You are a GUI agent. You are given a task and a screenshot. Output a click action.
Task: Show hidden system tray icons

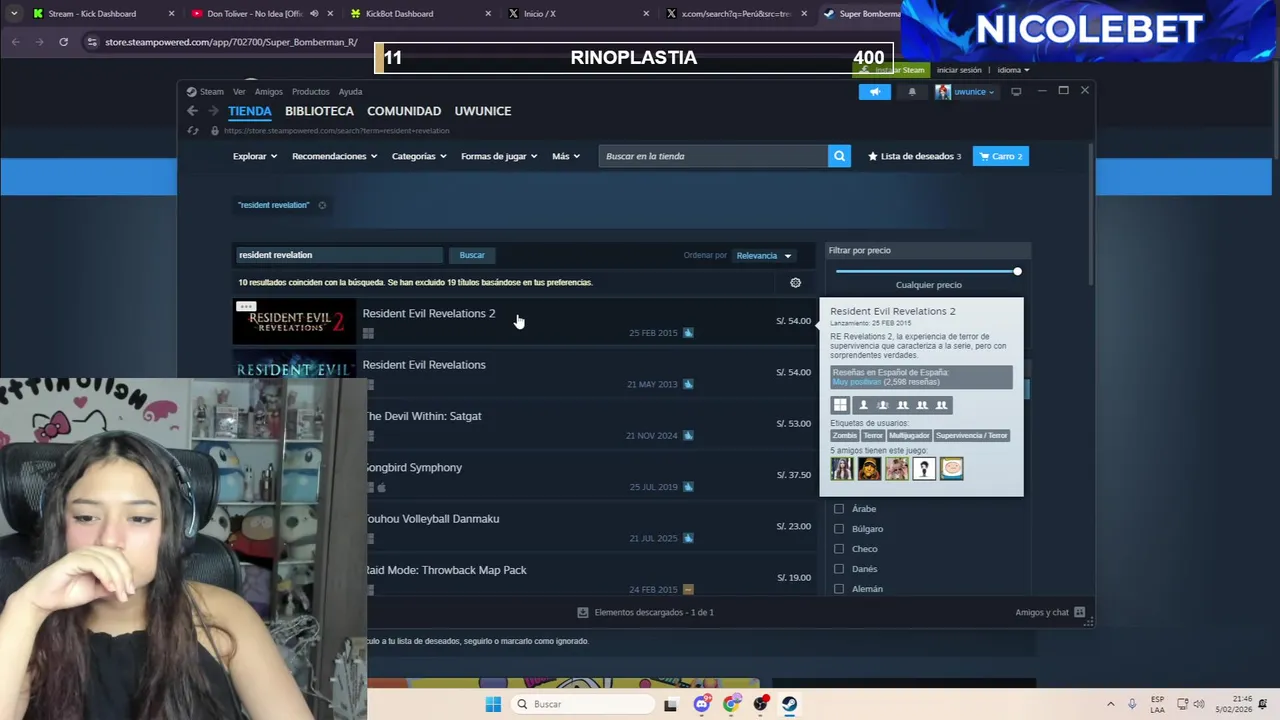(x=1110, y=704)
